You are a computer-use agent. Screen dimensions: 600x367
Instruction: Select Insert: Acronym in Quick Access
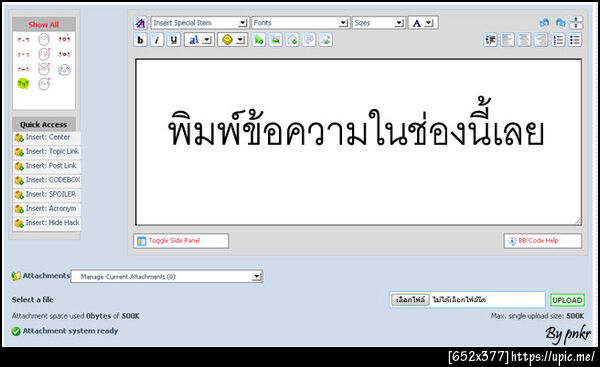tap(47, 209)
